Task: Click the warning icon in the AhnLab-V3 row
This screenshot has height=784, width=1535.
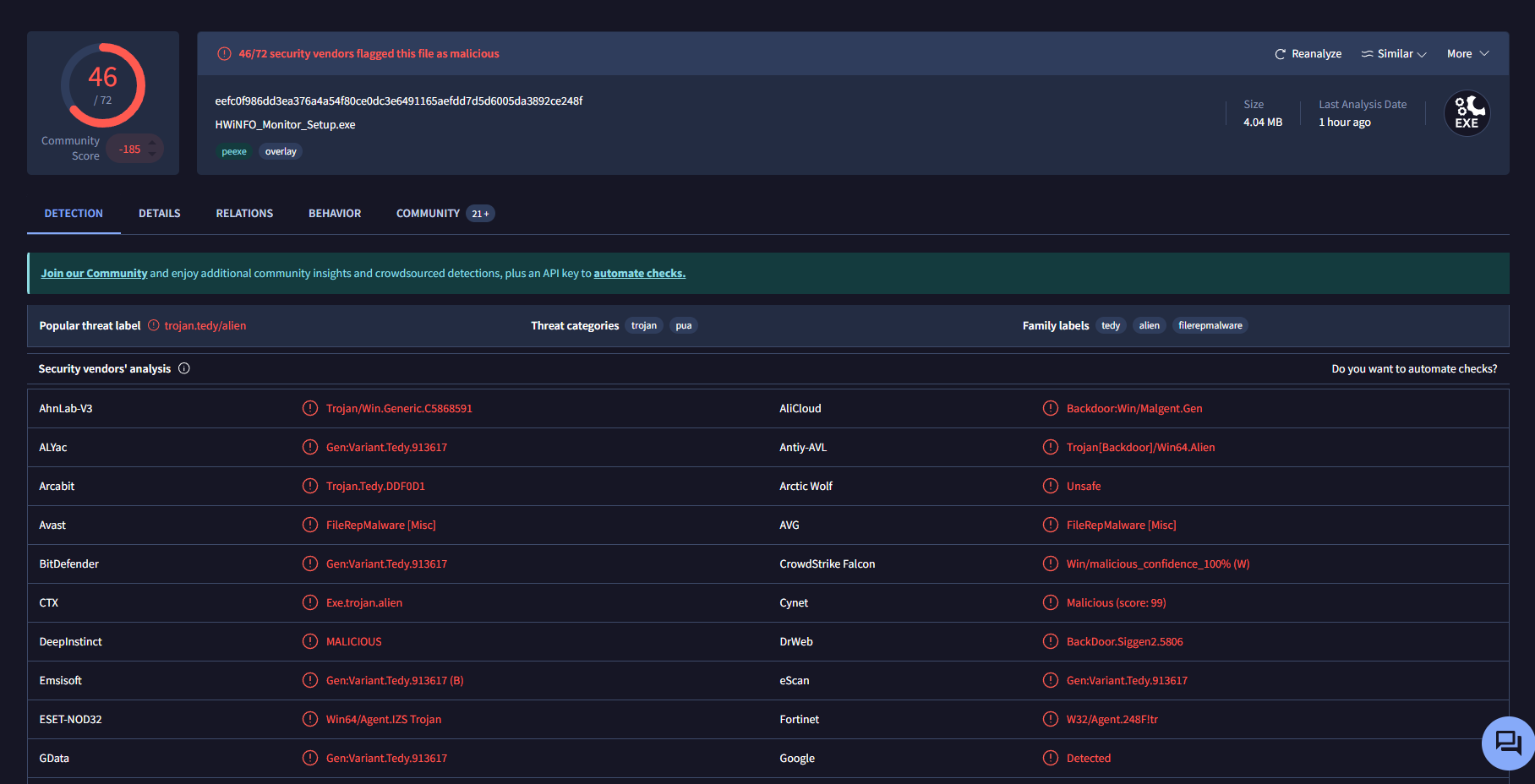Action: coord(310,408)
